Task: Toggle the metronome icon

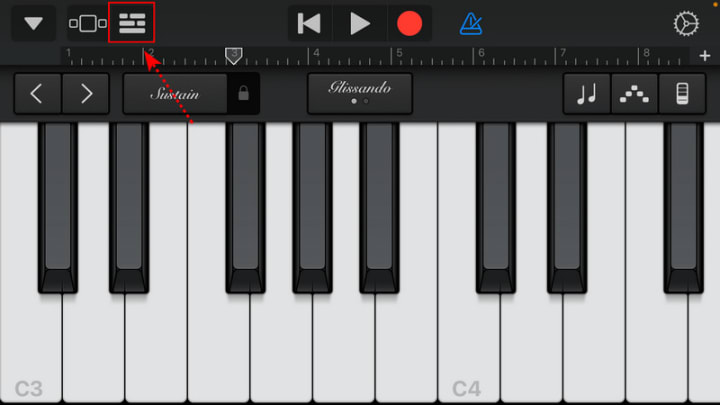Action: click(471, 23)
